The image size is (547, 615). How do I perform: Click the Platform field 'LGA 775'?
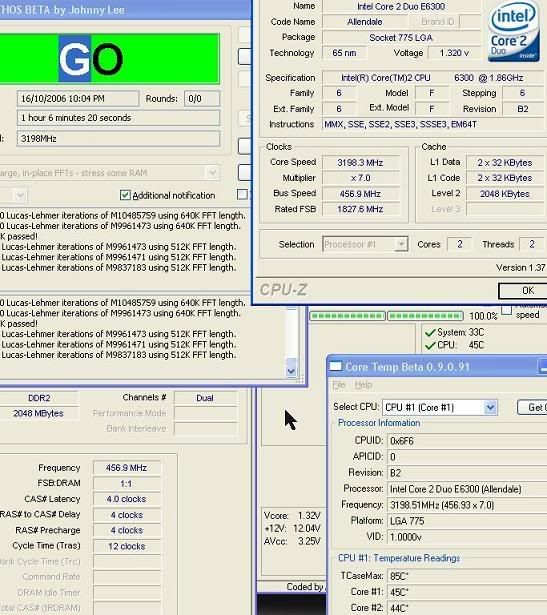coord(467,521)
